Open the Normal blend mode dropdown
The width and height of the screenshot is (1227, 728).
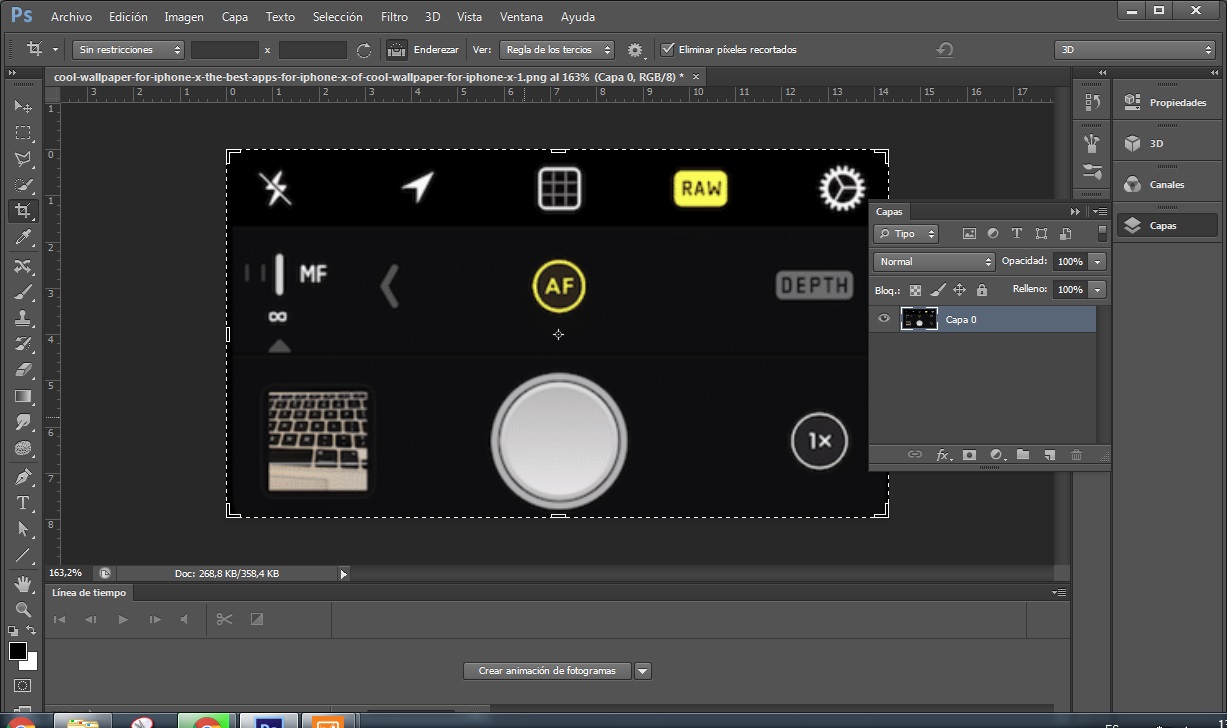coord(933,261)
